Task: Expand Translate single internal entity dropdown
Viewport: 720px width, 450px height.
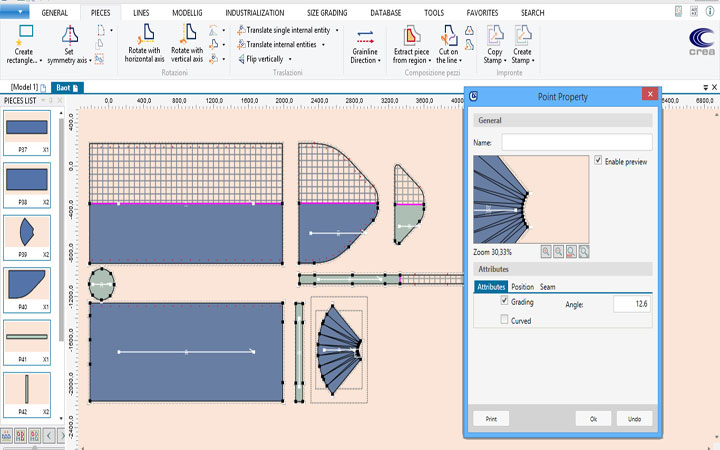Action: tap(338, 31)
